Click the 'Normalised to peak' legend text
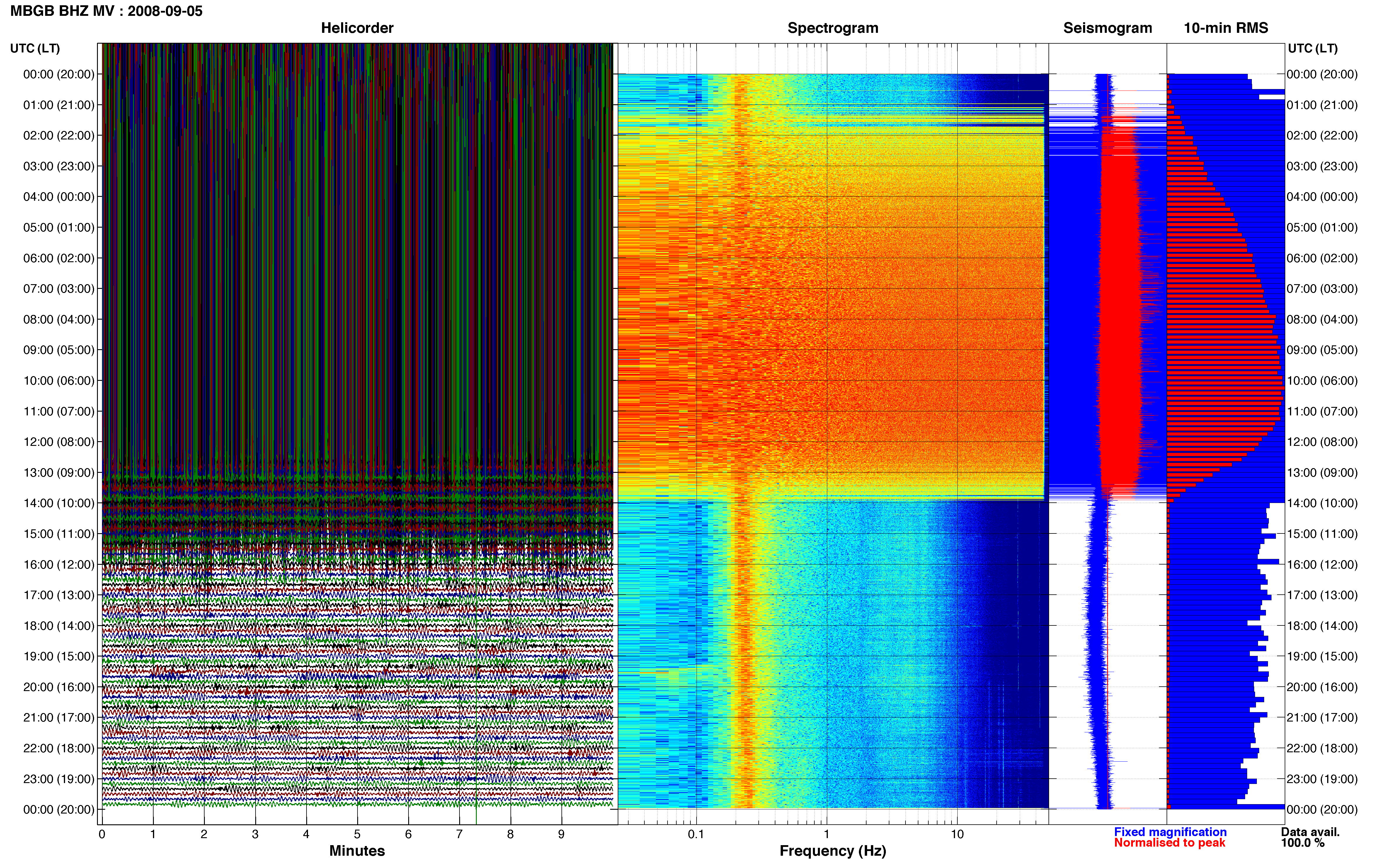 pyautogui.click(x=1170, y=843)
